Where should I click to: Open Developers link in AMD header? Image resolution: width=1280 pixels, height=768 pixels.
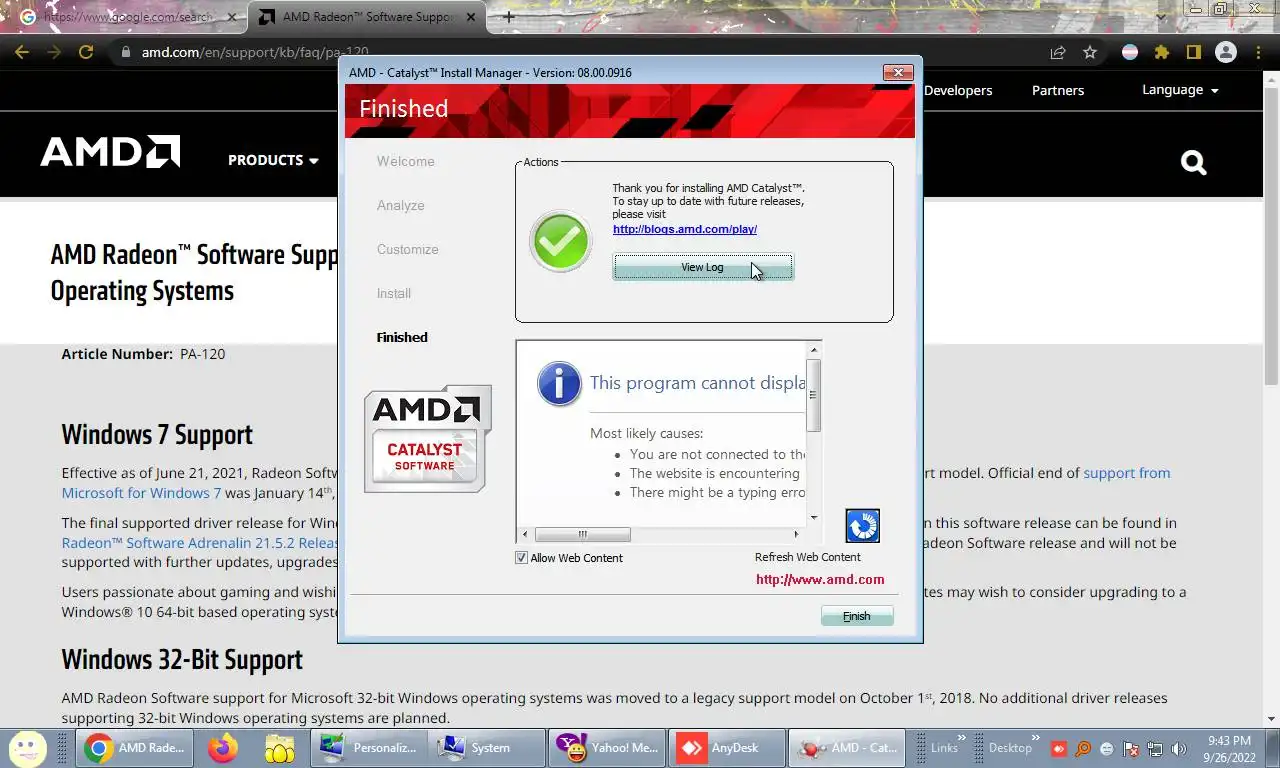958,90
